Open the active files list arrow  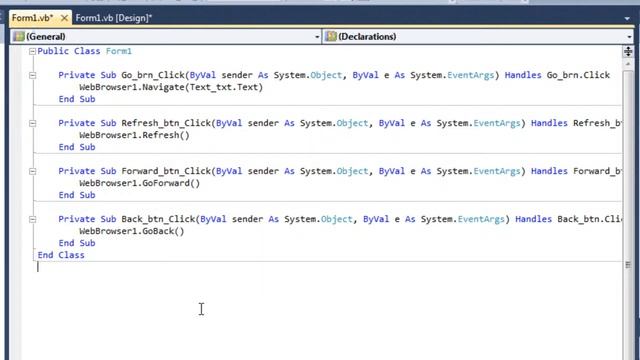tap(627, 18)
